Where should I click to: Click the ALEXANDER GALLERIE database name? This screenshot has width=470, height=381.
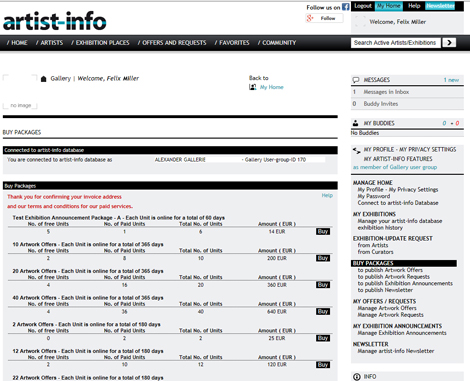click(180, 160)
